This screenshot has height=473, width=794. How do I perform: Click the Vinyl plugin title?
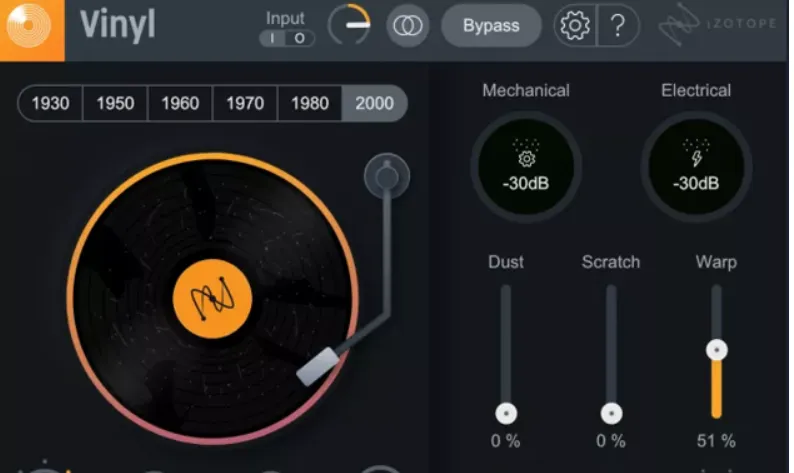(117, 26)
